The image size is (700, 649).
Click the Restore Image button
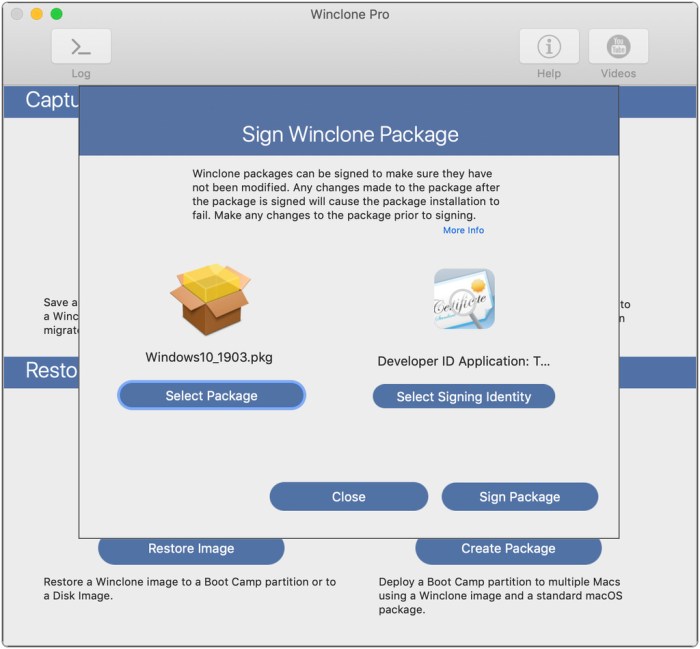click(x=191, y=549)
